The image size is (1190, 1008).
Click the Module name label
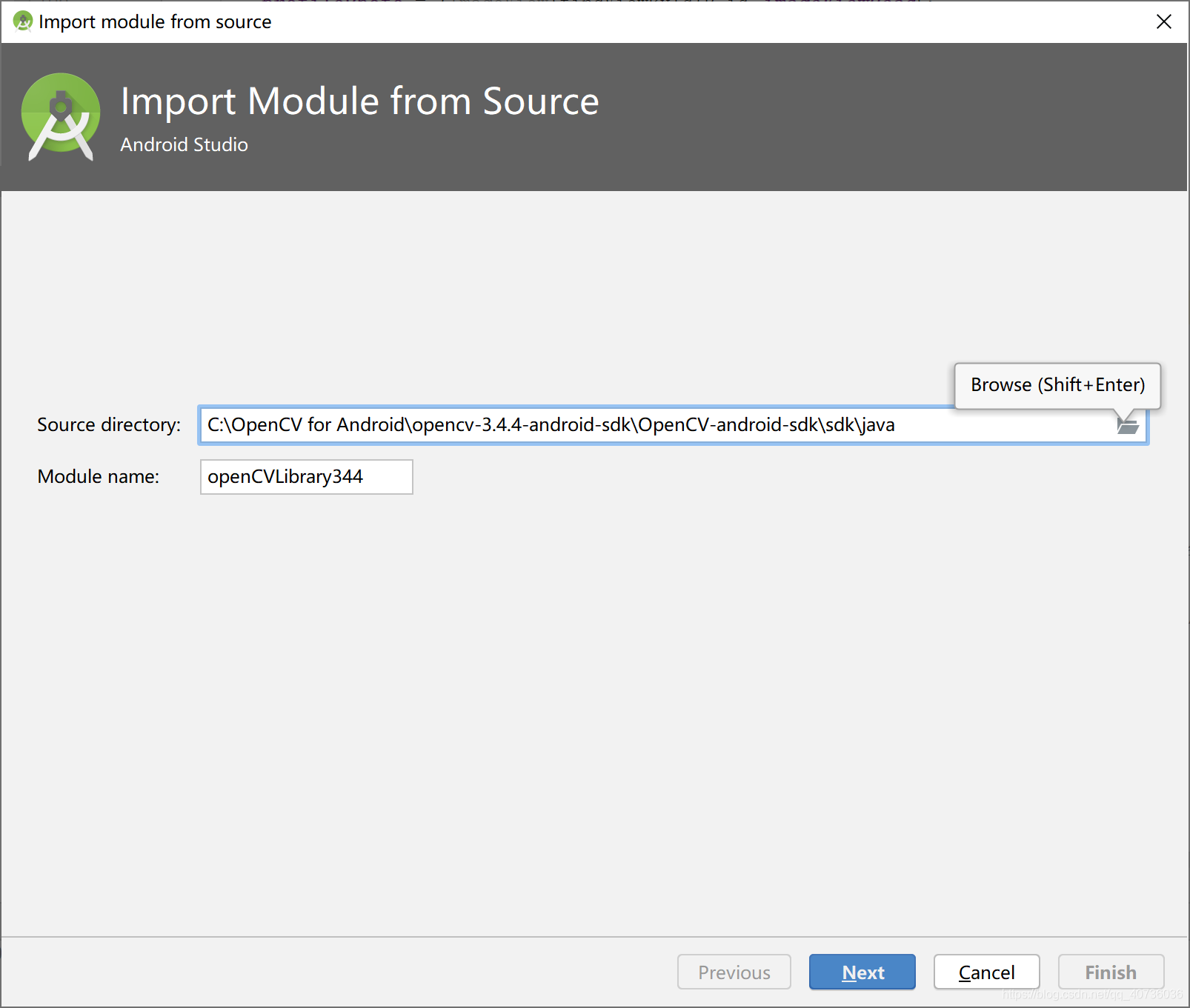pyautogui.click(x=99, y=476)
